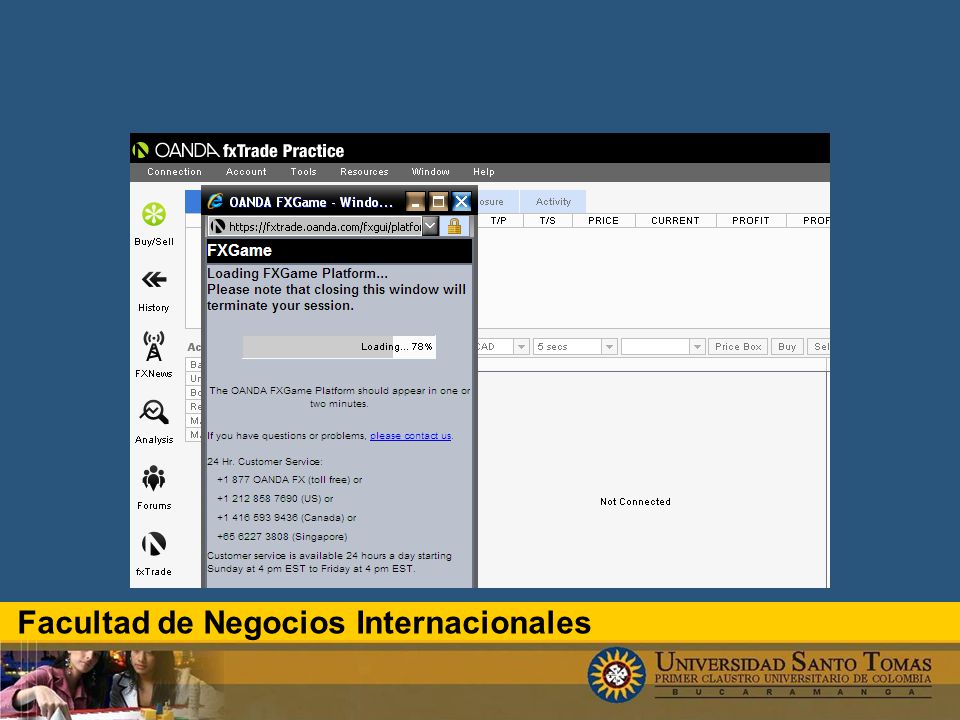
Task: Click the OANDA favicon in address bar
Action: click(217, 227)
